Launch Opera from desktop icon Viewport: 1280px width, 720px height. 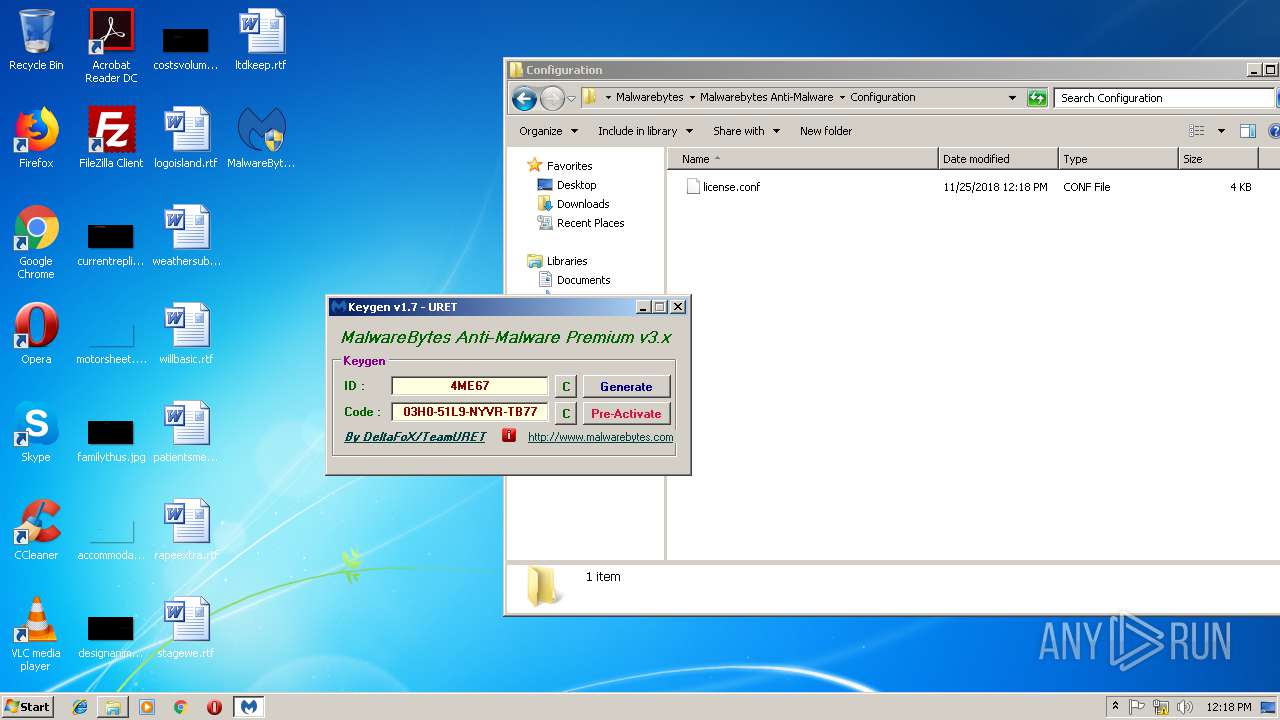coord(36,334)
